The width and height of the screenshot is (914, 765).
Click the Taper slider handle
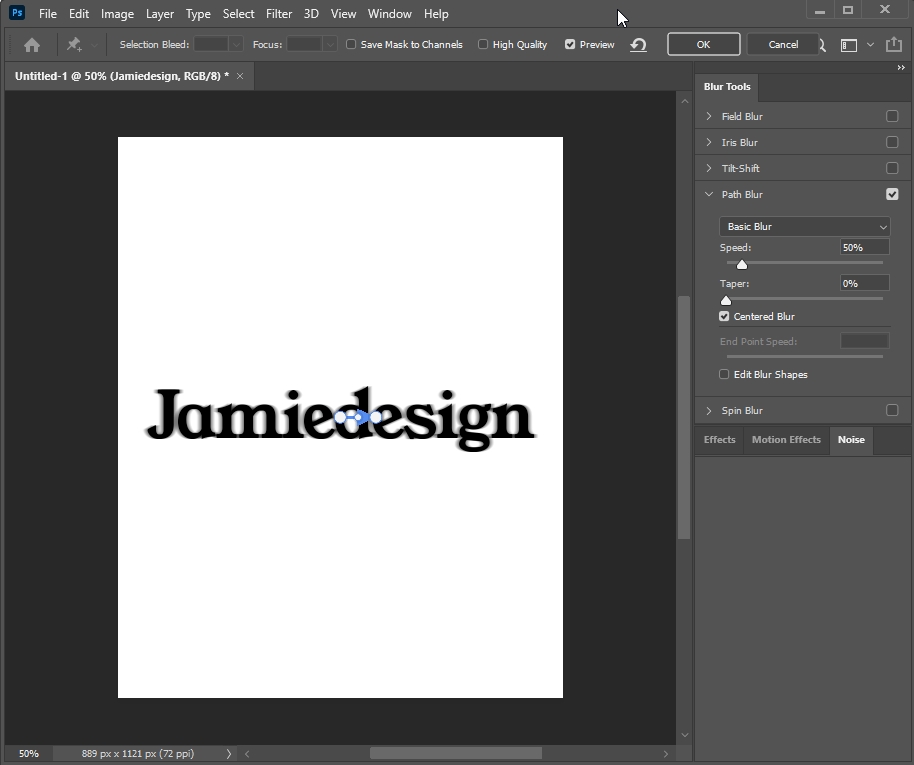[x=726, y=301]
